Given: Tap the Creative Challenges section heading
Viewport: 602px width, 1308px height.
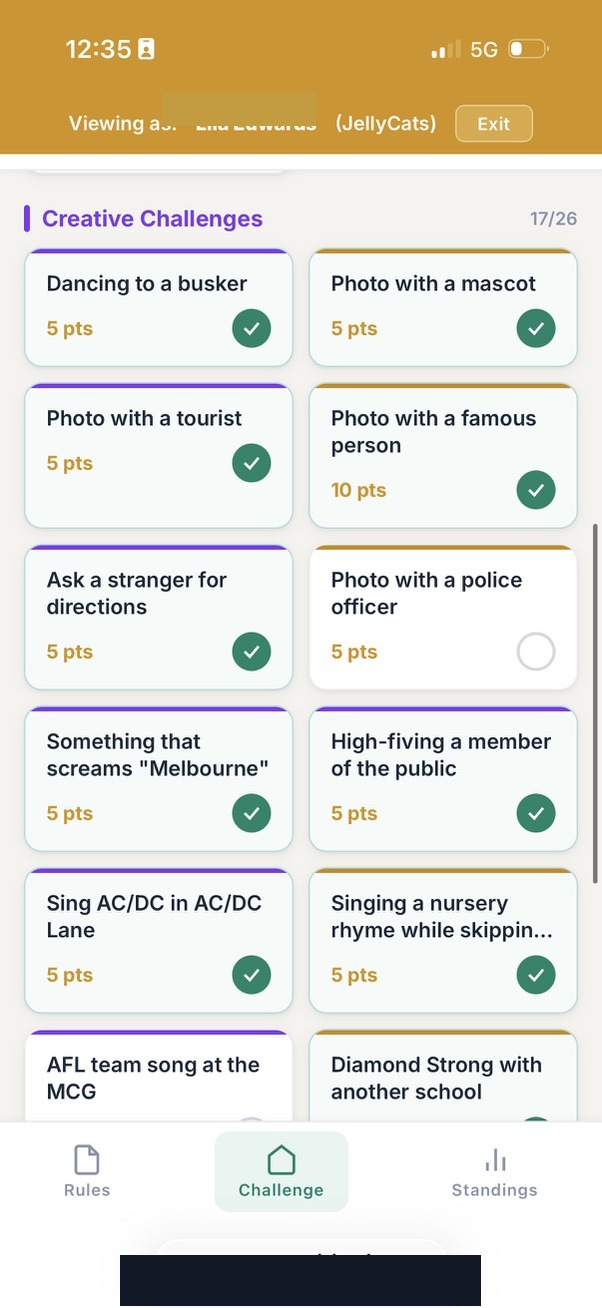Looking at the screenshot, I should [x=152, y=219].
